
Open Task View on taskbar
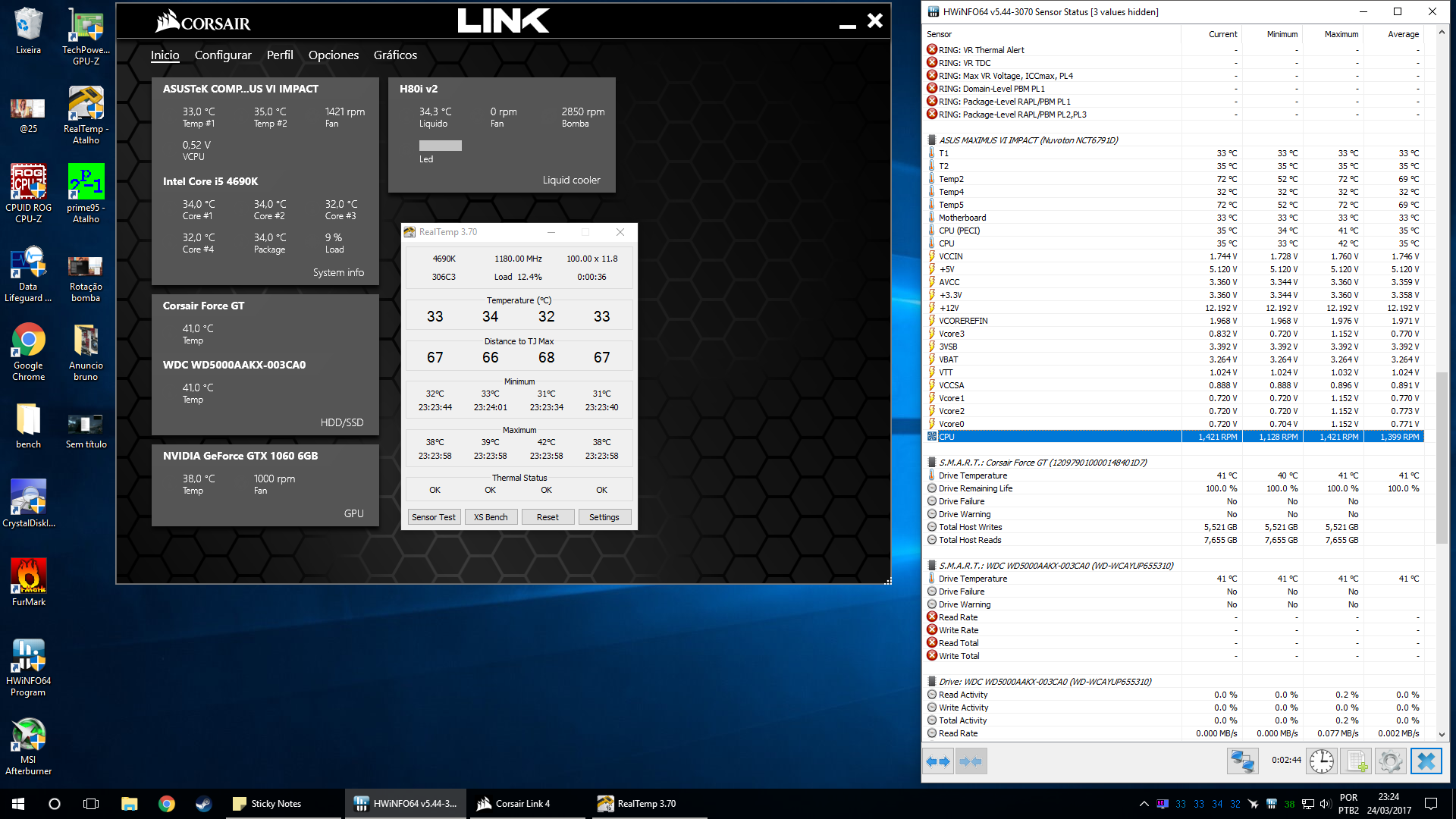[x=91, y=804]
